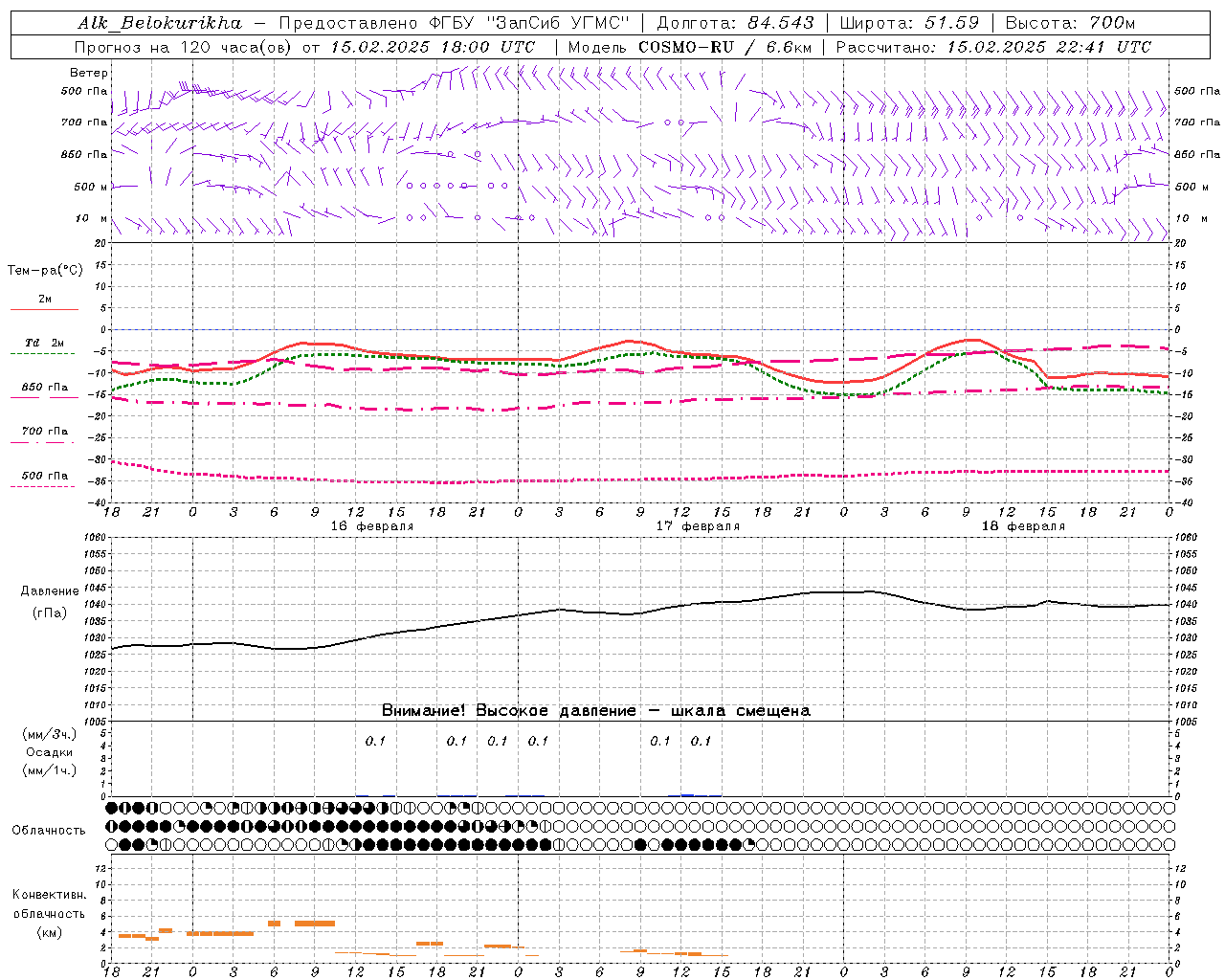Image resolution: width=1225 pixels, height=980 pixels.
Task: Click the '10 м' wind level label on left
Action: click(91, 218)
